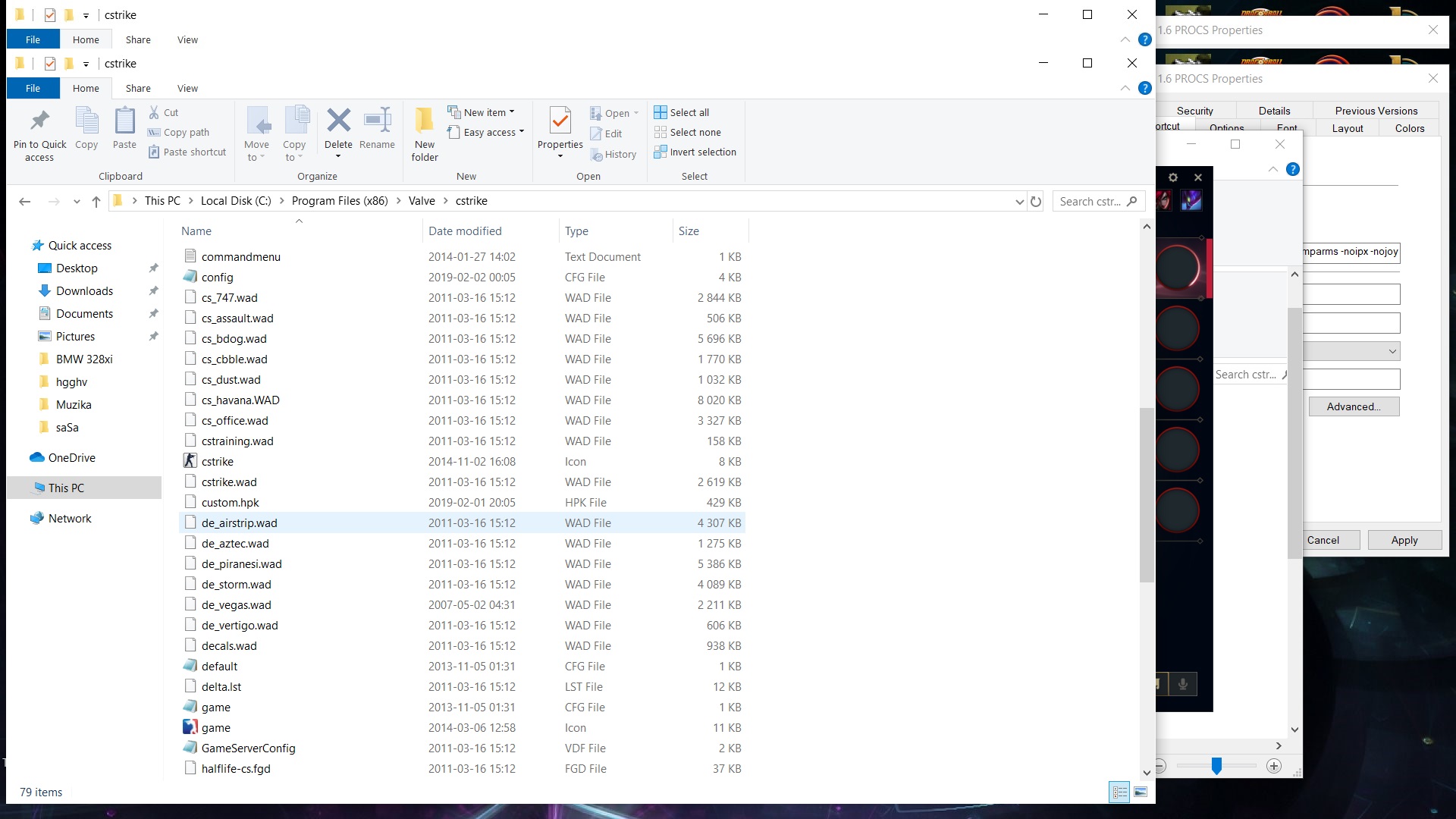Select Downloads in the navigation pane
1456x819 pixels.
coord(84,291)
